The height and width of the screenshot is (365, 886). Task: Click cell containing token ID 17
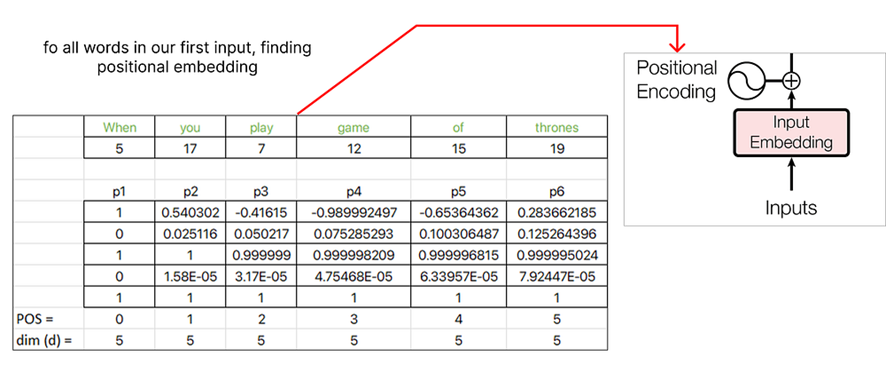coord(190,149)
